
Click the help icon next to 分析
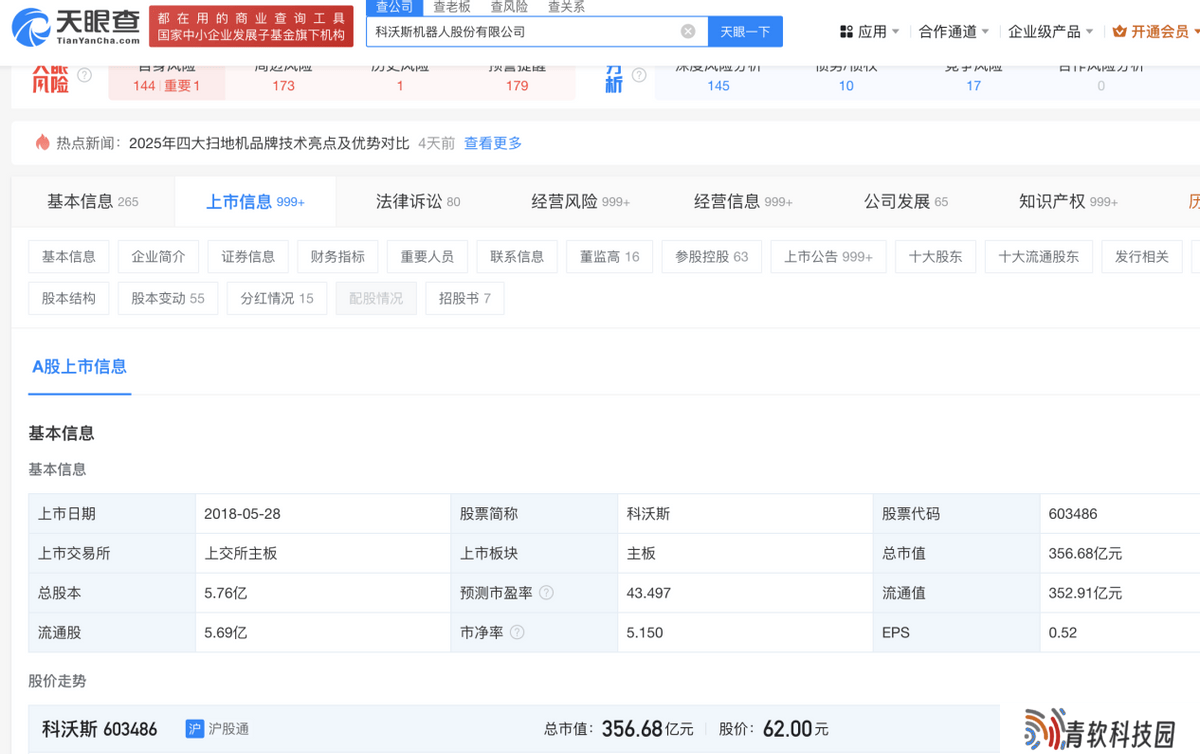pos(639,75)
